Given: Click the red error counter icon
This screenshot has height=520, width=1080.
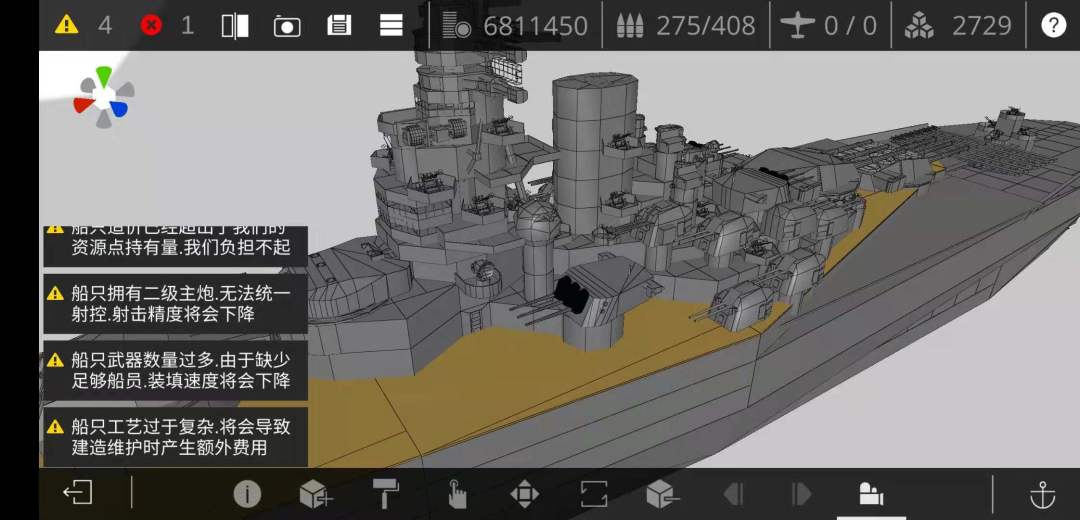Looking at the screenshot, I should (151, 25).
